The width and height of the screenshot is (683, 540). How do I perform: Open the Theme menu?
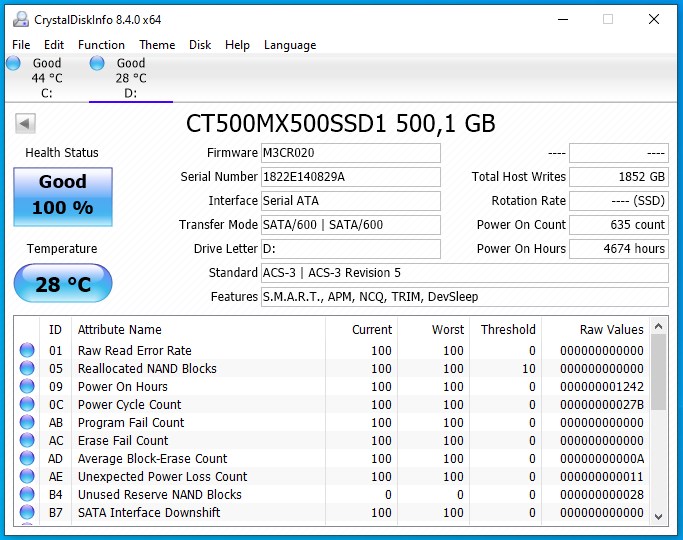click(x=157, y=45)
